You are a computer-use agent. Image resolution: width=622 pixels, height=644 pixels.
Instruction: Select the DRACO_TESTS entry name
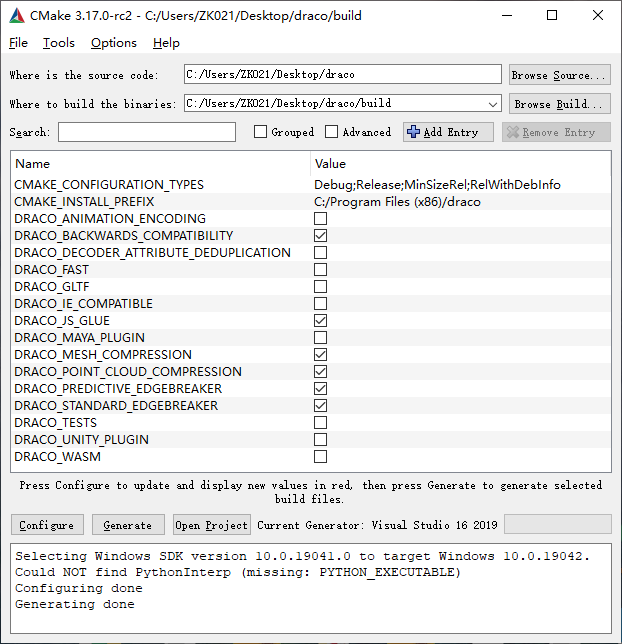(55, 423)
